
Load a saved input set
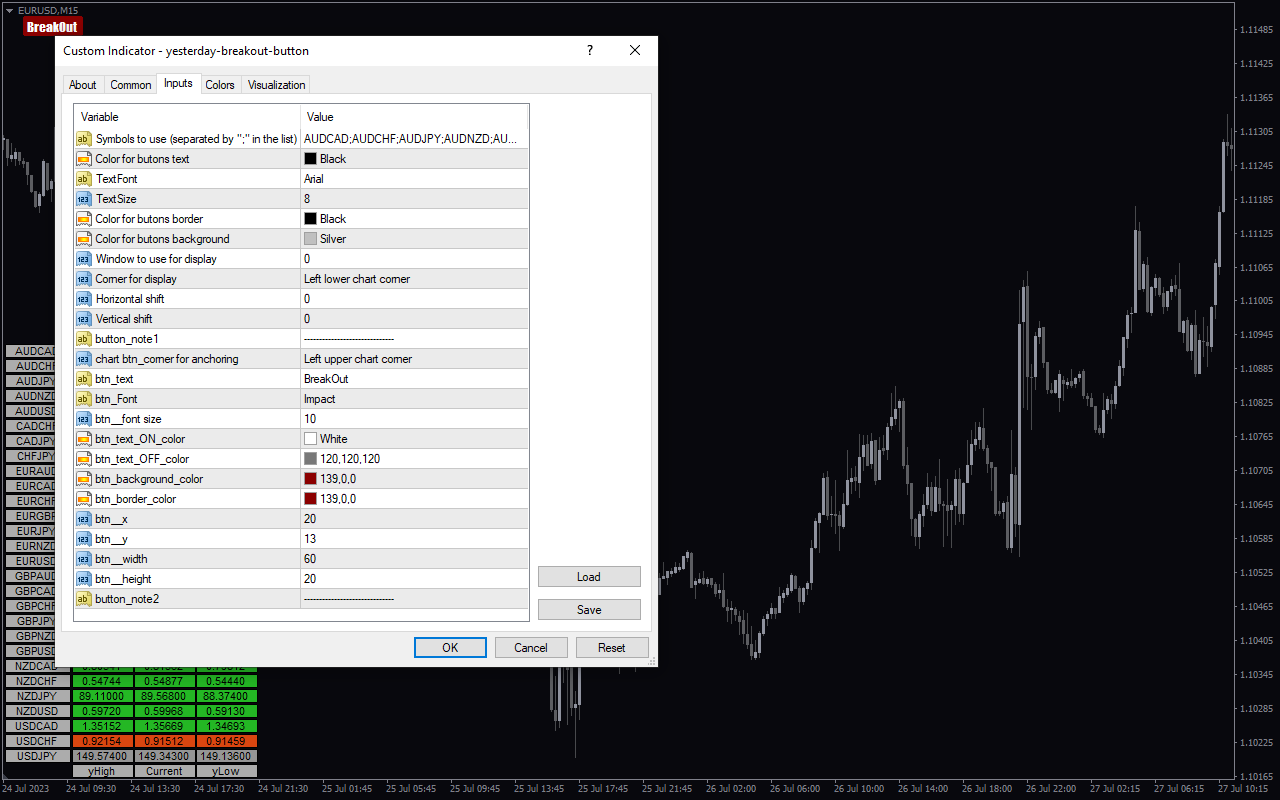point(589,577)
